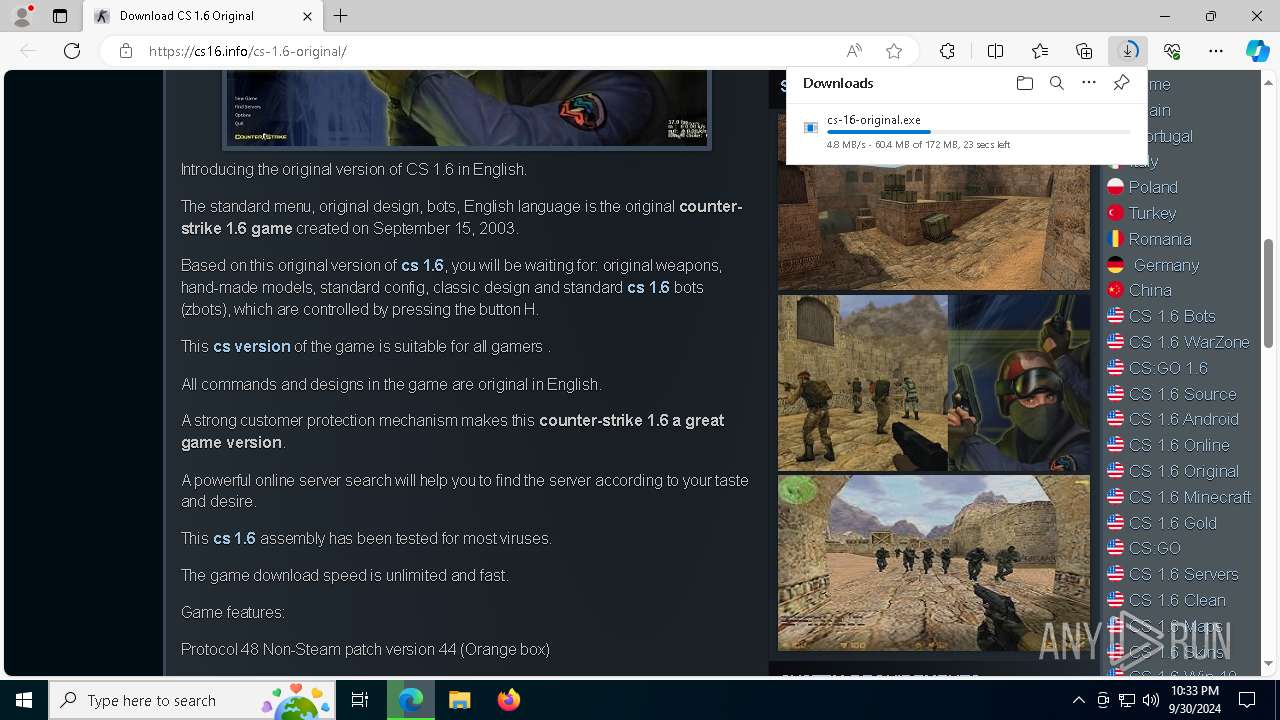1280x720 pixels.
Task: Open the CS 1.6 Clean link
Action: tap(1177, 600)
